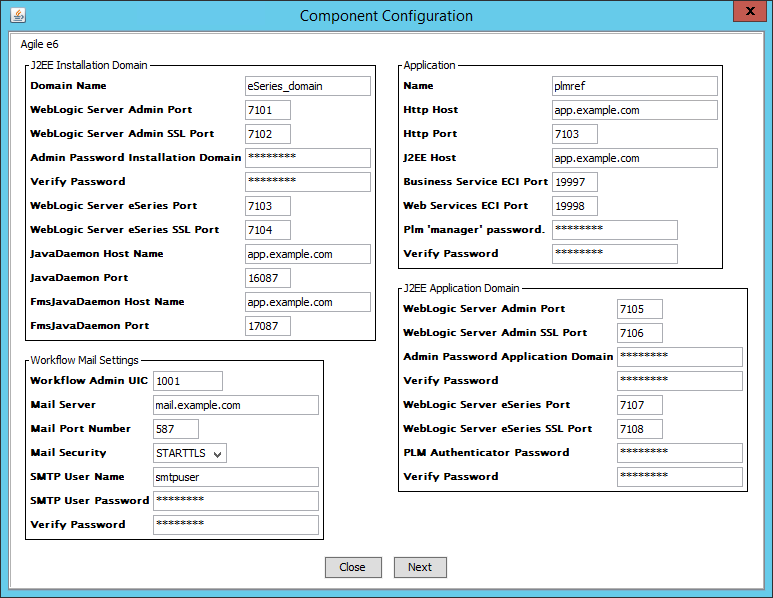Focus Admin Password Application Domain field
This screenshot has width=773, height=598.
click(680, 357)
